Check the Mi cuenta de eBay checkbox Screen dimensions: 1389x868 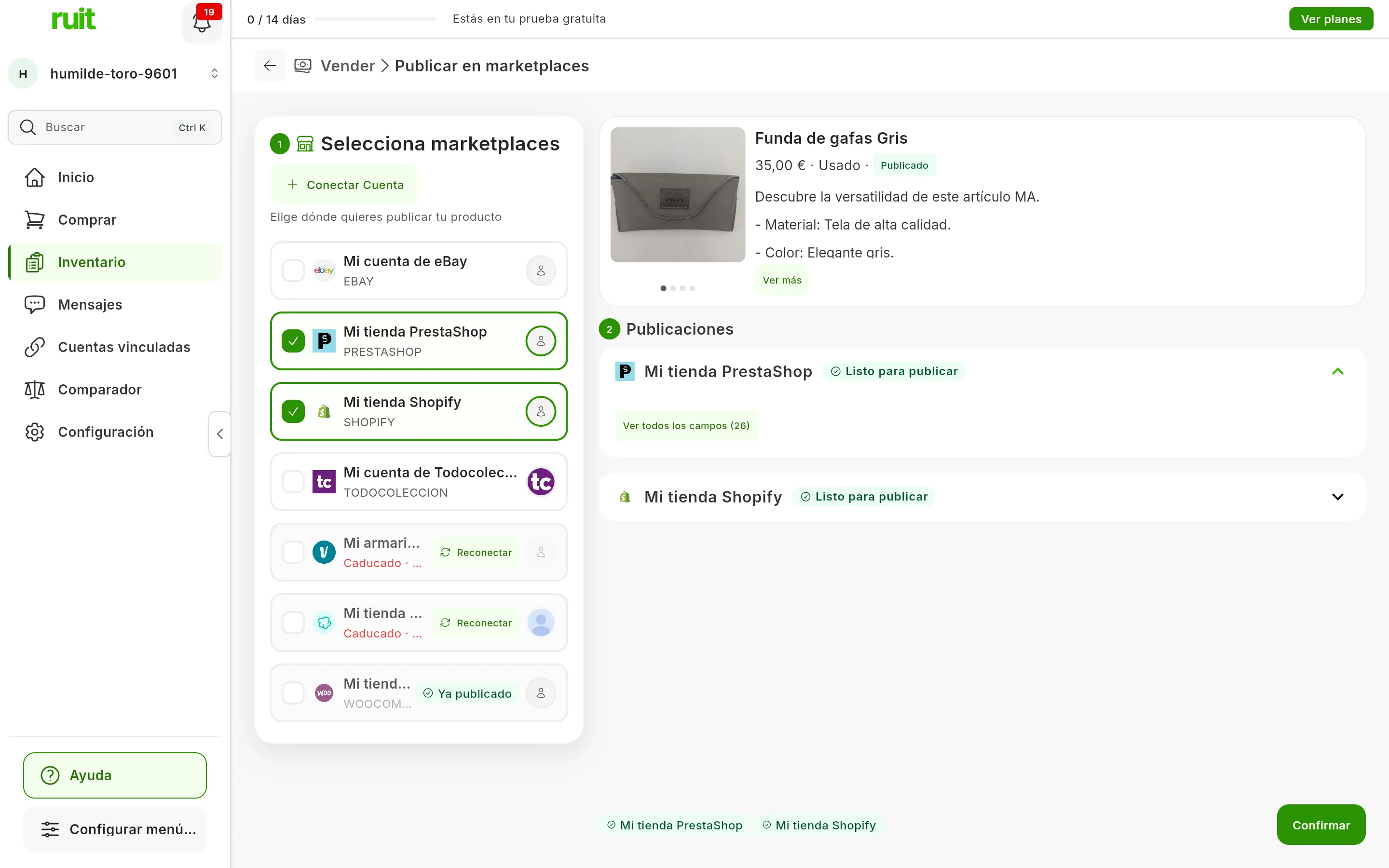[x=293, y=271]
